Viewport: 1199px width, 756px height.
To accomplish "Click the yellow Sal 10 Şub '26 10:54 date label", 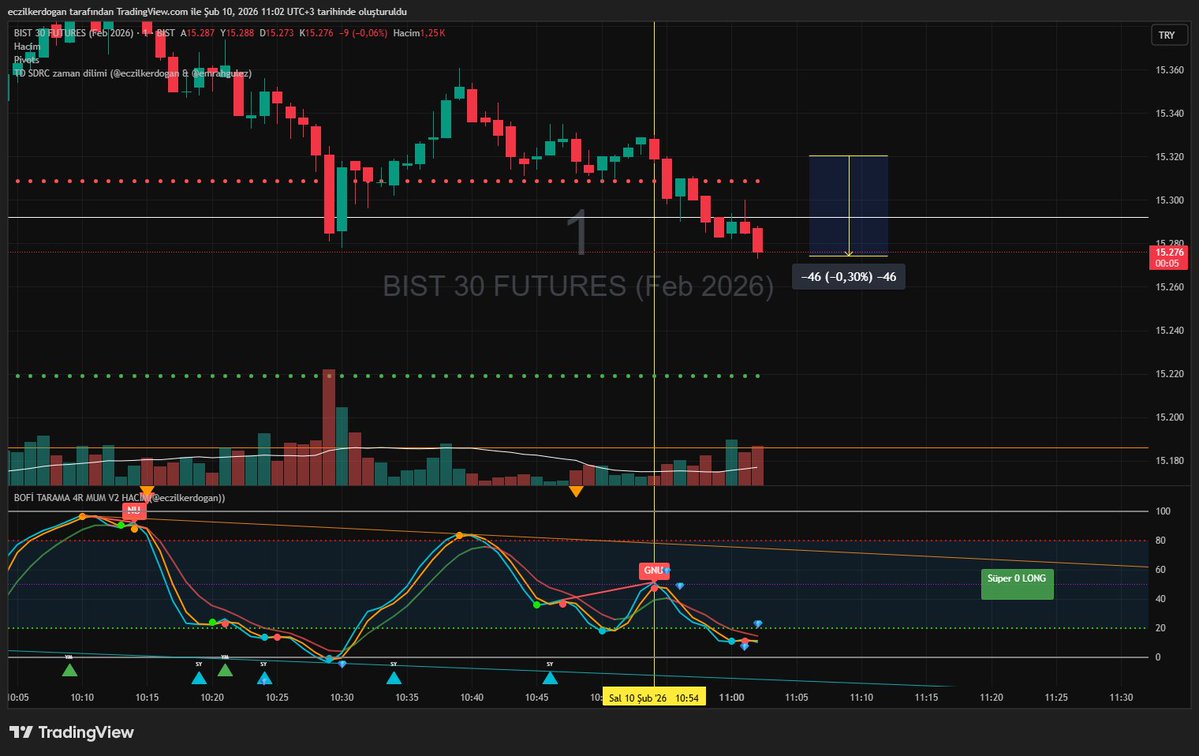I will [x=654, y=697].
